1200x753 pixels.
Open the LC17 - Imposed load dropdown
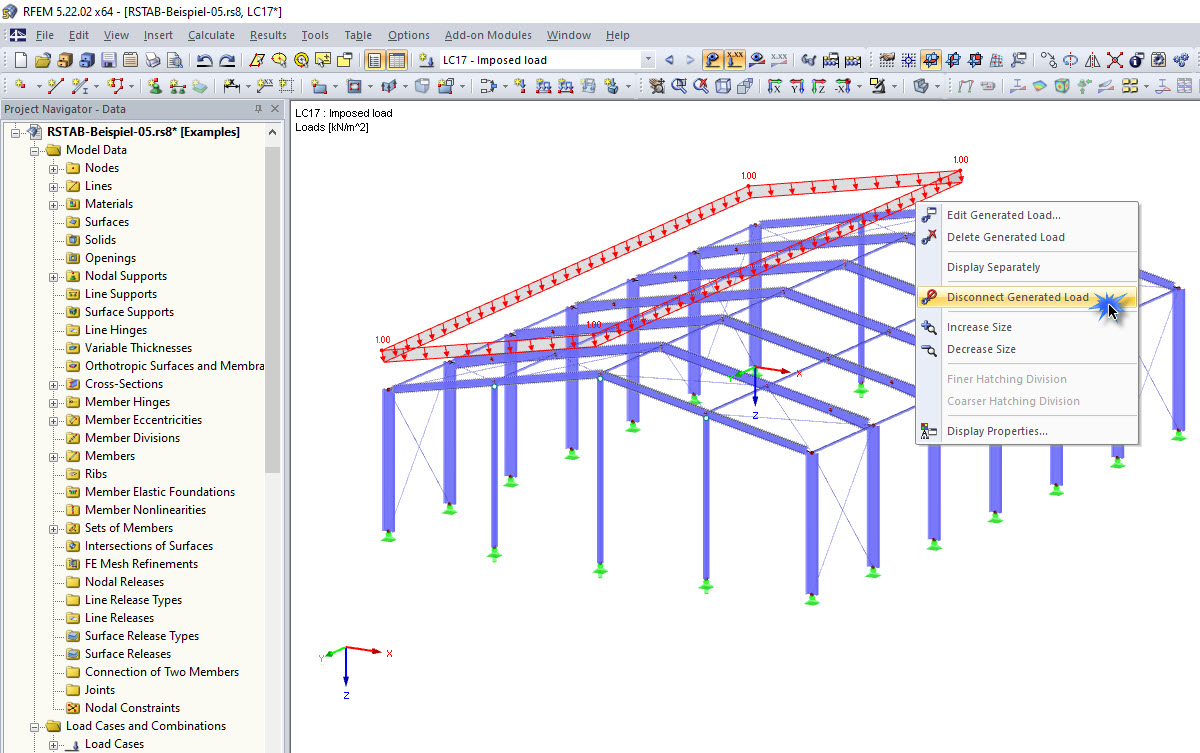[x=648, y=59]
